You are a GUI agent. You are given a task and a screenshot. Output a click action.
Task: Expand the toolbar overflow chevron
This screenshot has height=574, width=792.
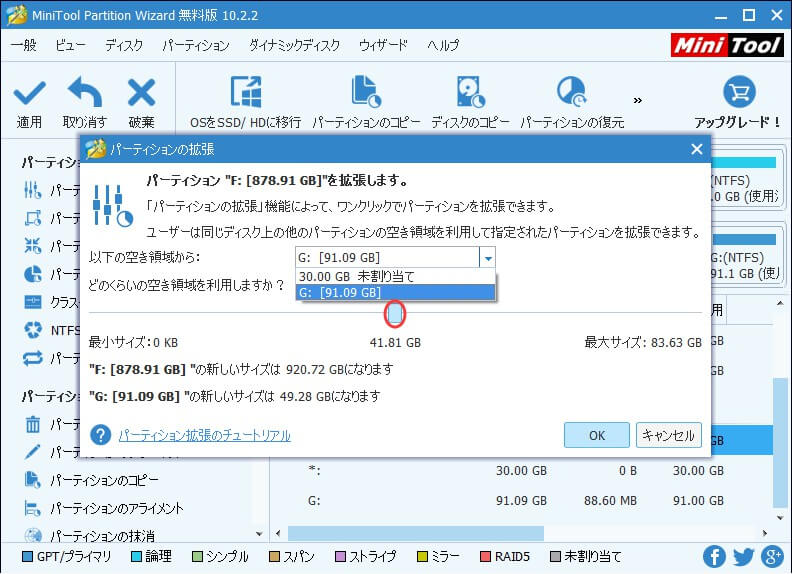point(638,101)
